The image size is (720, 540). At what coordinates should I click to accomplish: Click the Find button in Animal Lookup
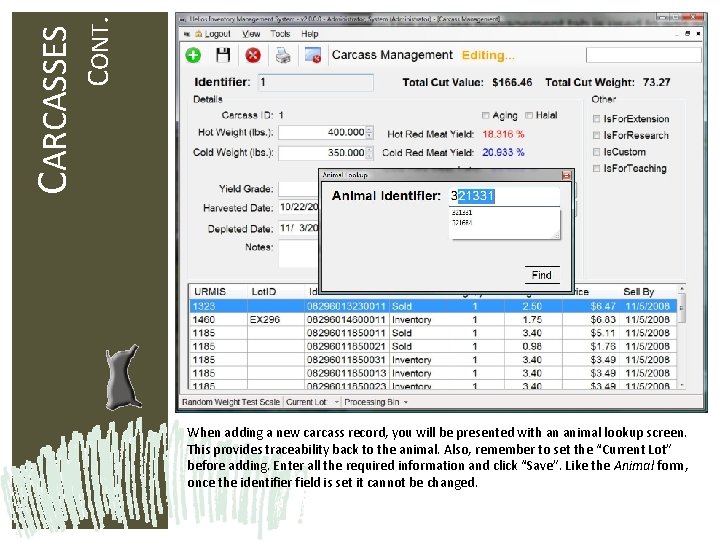pos(542,275)
